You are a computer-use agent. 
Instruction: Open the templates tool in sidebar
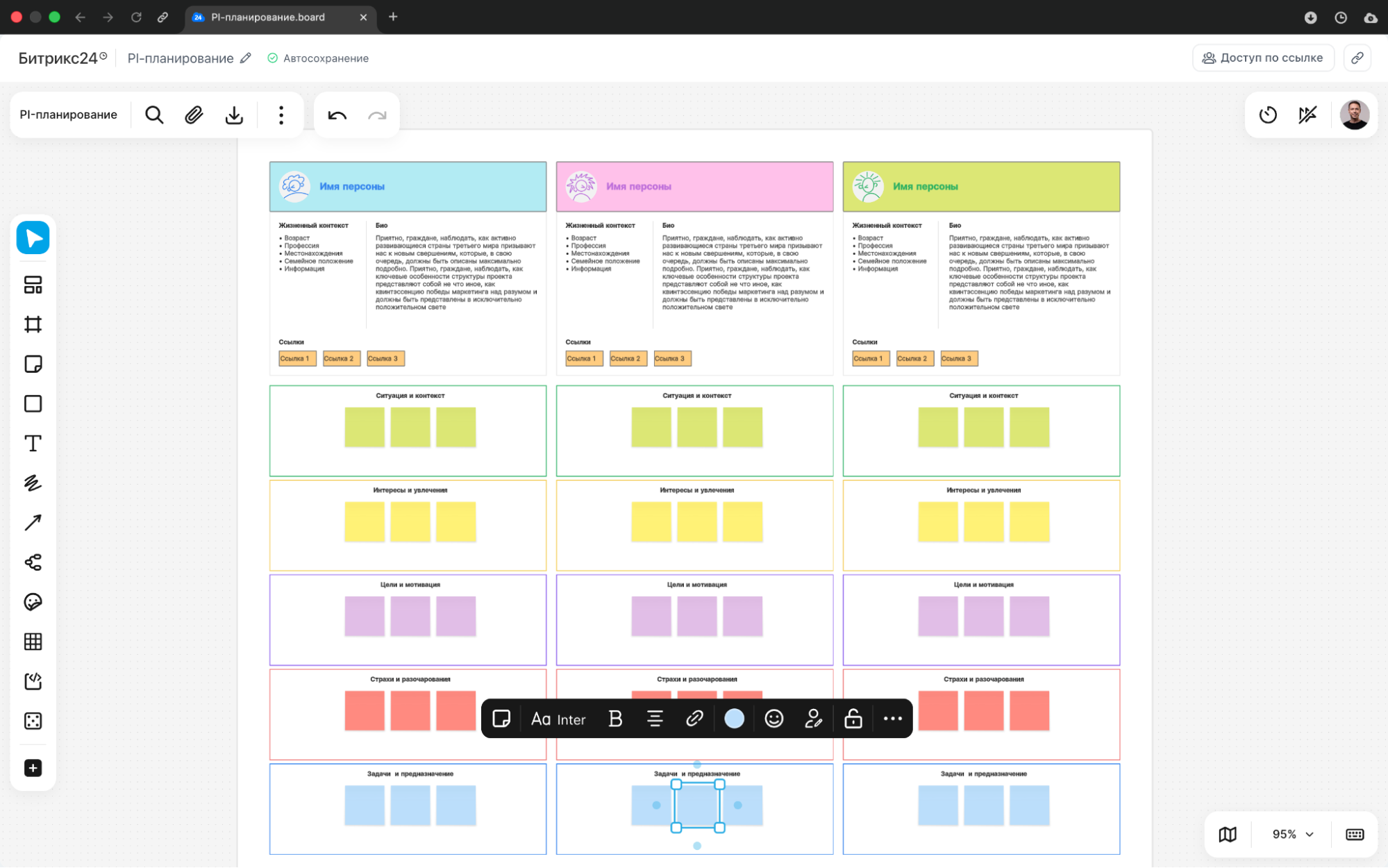coord(33,285)
